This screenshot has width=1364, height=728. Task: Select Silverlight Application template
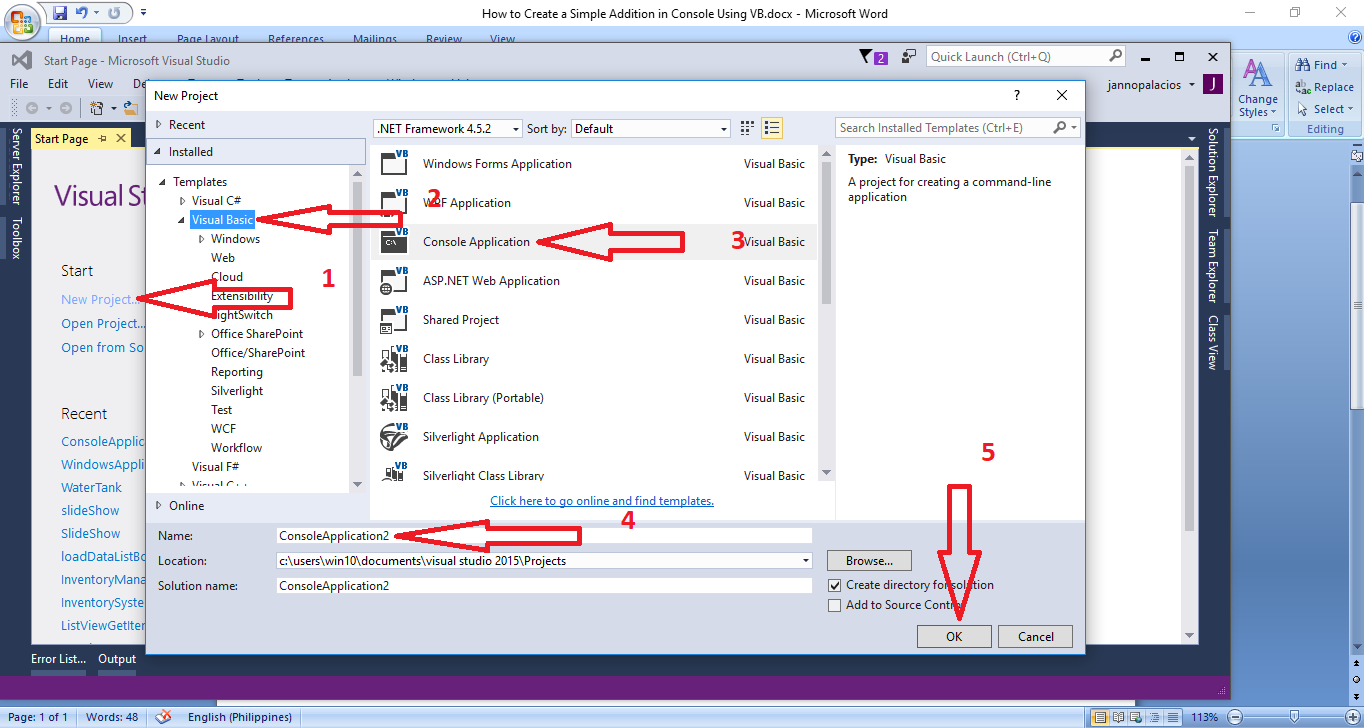594,437
